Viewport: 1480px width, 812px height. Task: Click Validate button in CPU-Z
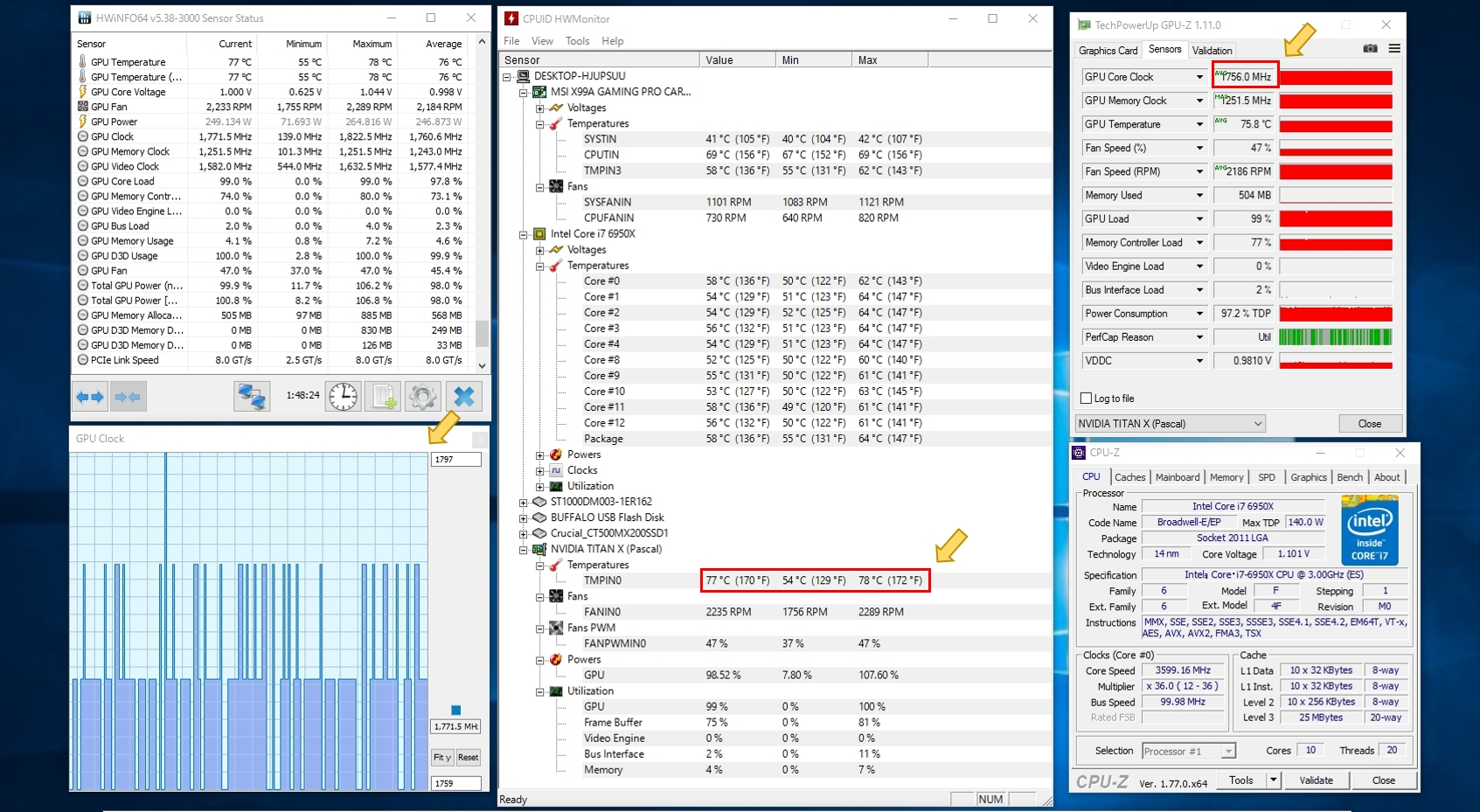1316,781
